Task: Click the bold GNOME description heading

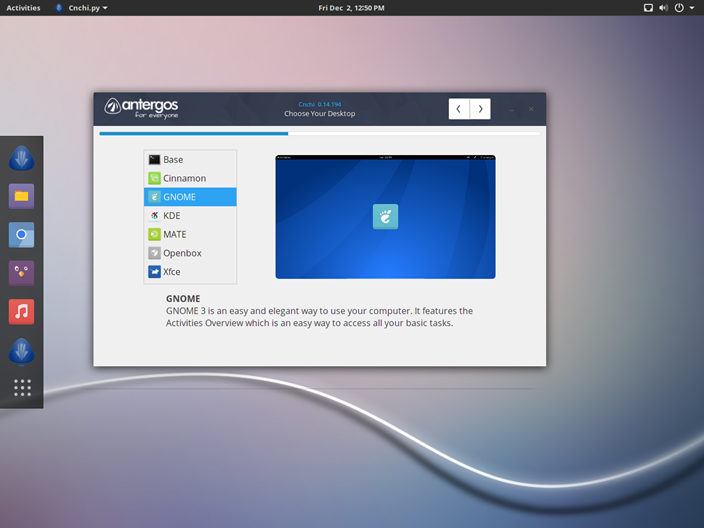Action: 183,299
